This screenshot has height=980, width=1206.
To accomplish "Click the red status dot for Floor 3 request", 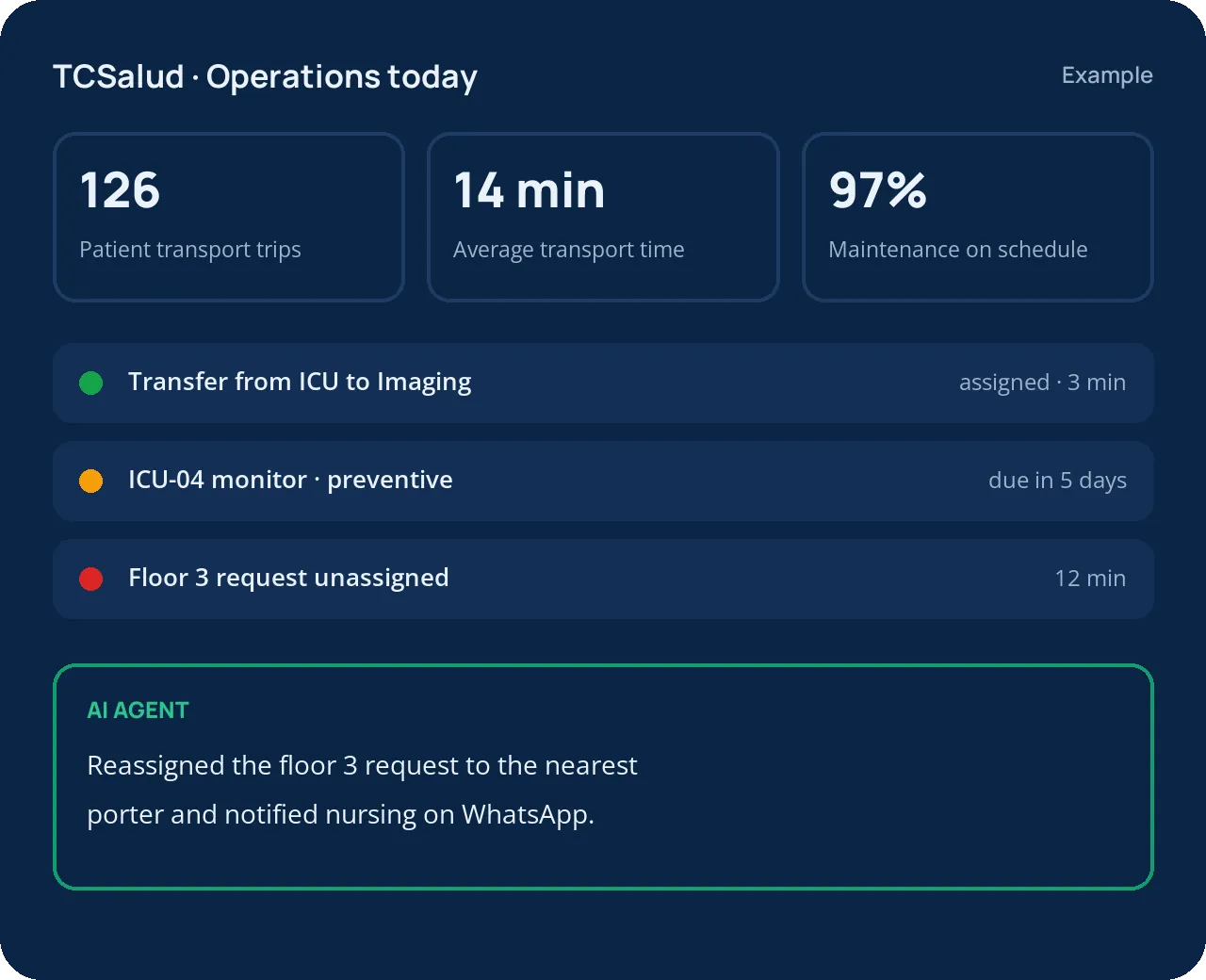I will click(x=91, y=579).
